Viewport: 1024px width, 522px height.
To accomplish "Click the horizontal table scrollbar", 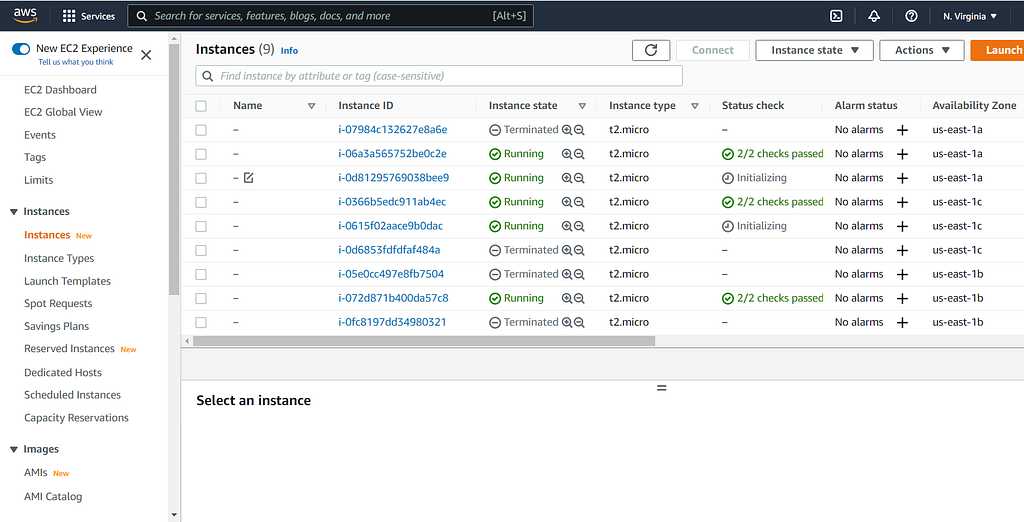I will coord(424,341).
